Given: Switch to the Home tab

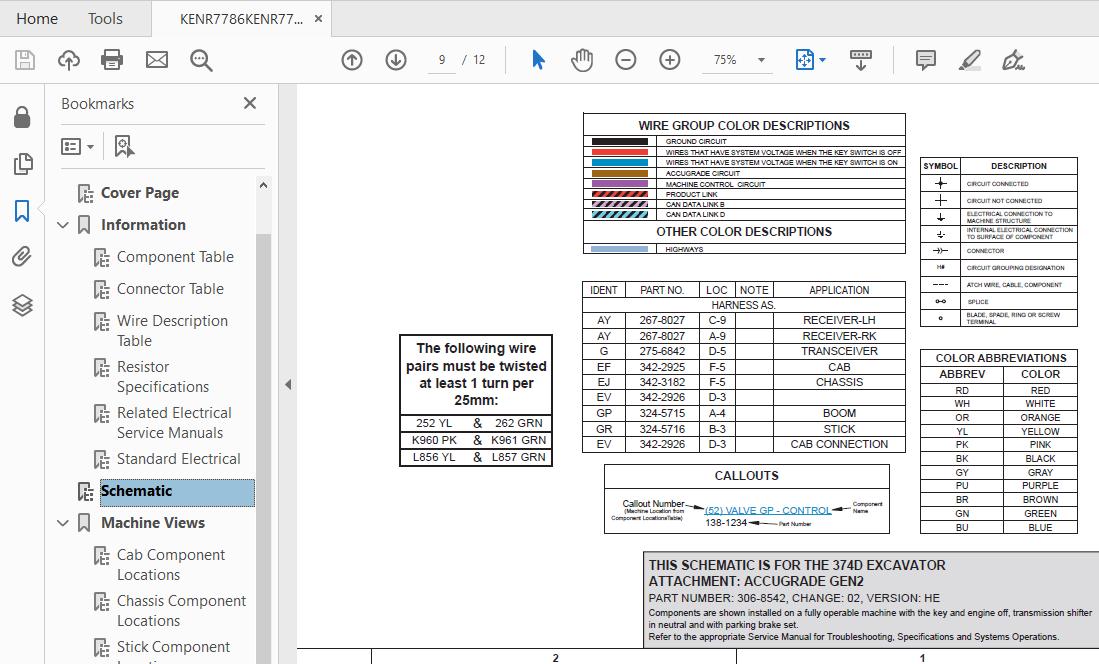Looking at the screenshot, I should pyautogui.click(x=37, y=19).
